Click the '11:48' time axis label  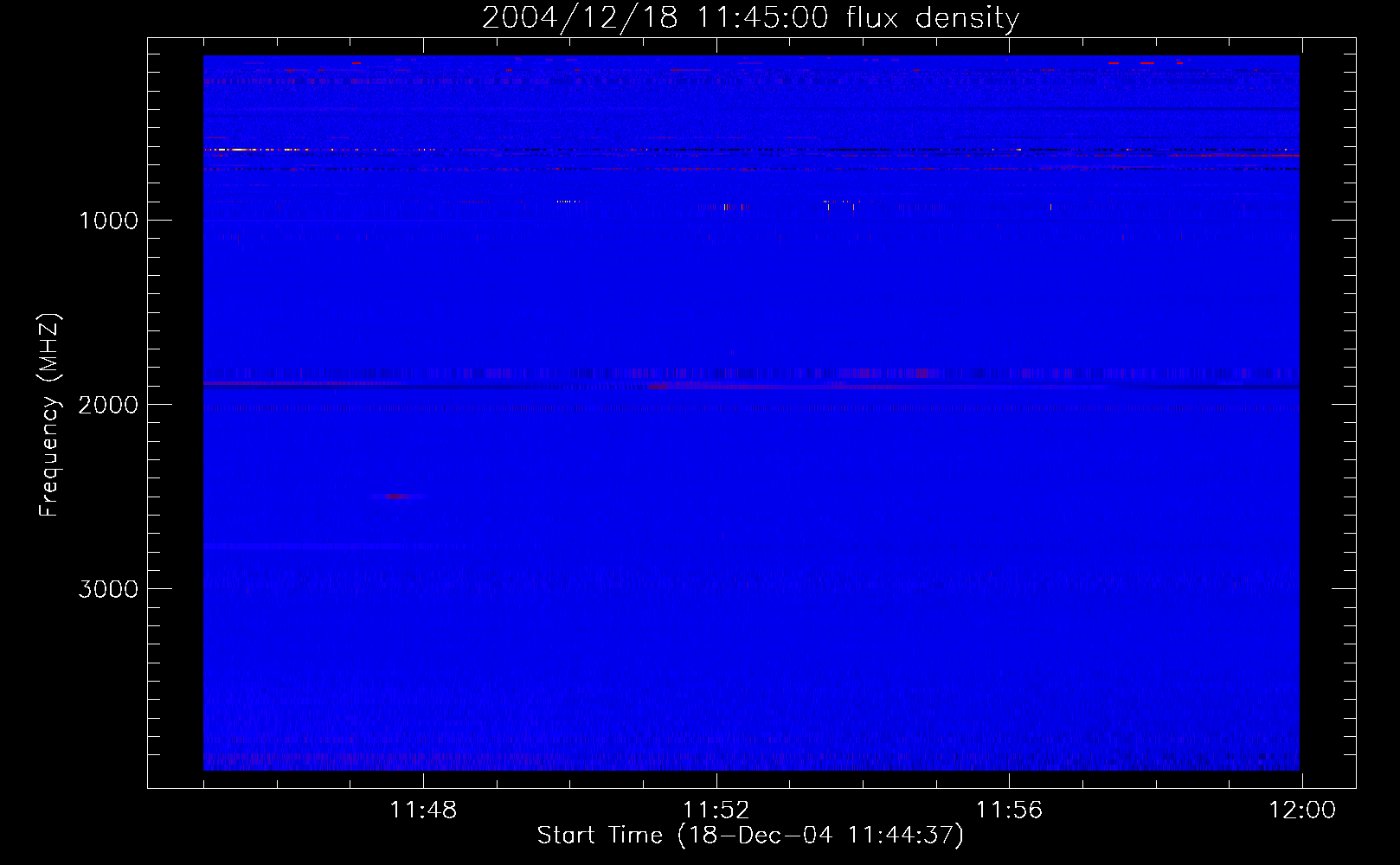click(x=423, y=811)
